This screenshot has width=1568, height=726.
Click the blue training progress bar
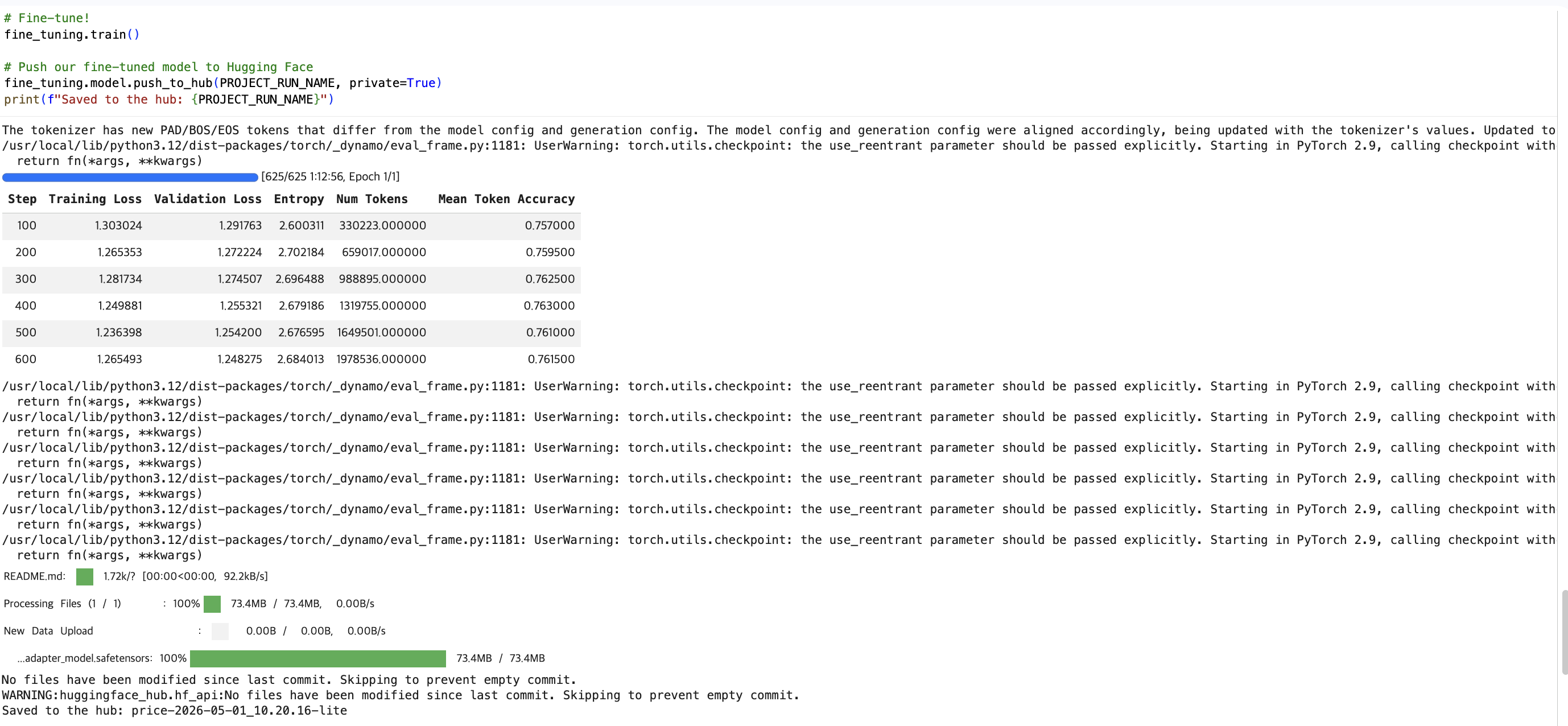click(x=130, y=177)
